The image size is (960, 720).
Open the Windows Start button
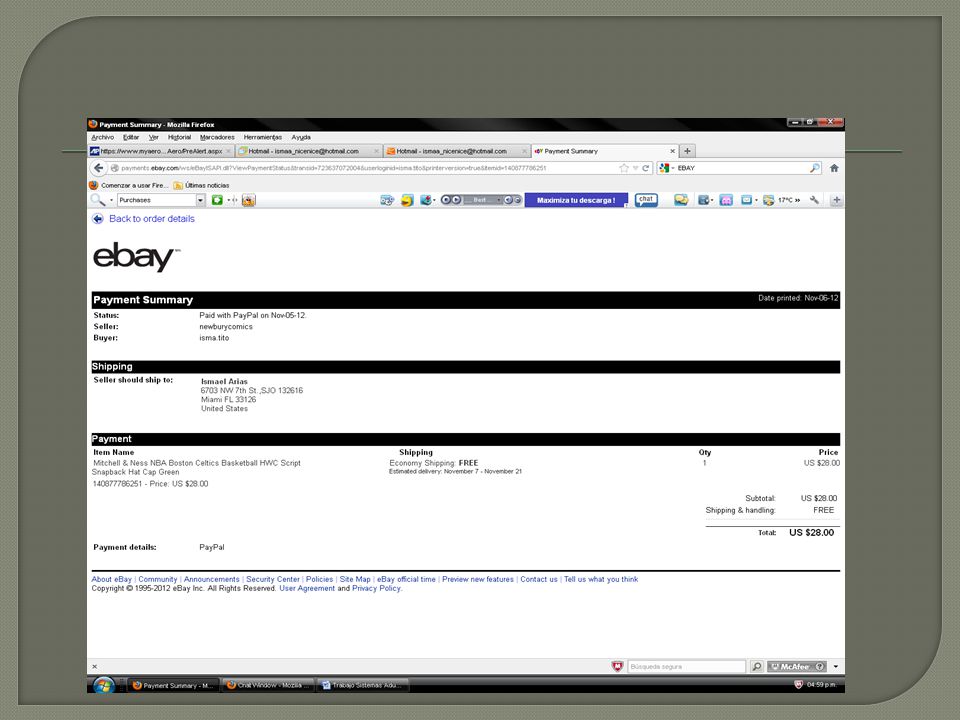pos(103,684)
